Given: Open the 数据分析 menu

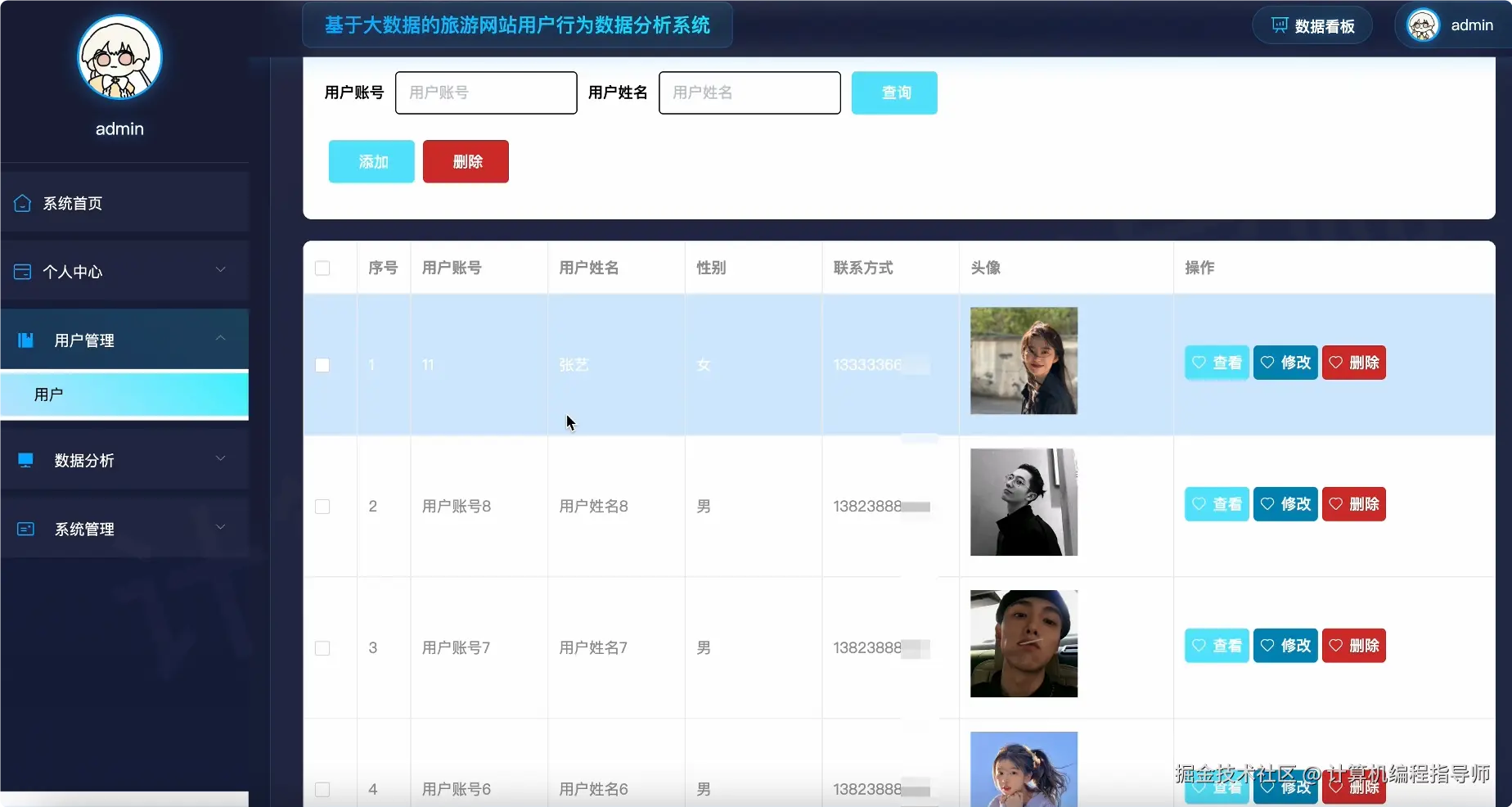Looking at the screenshot, I should 124,460.
